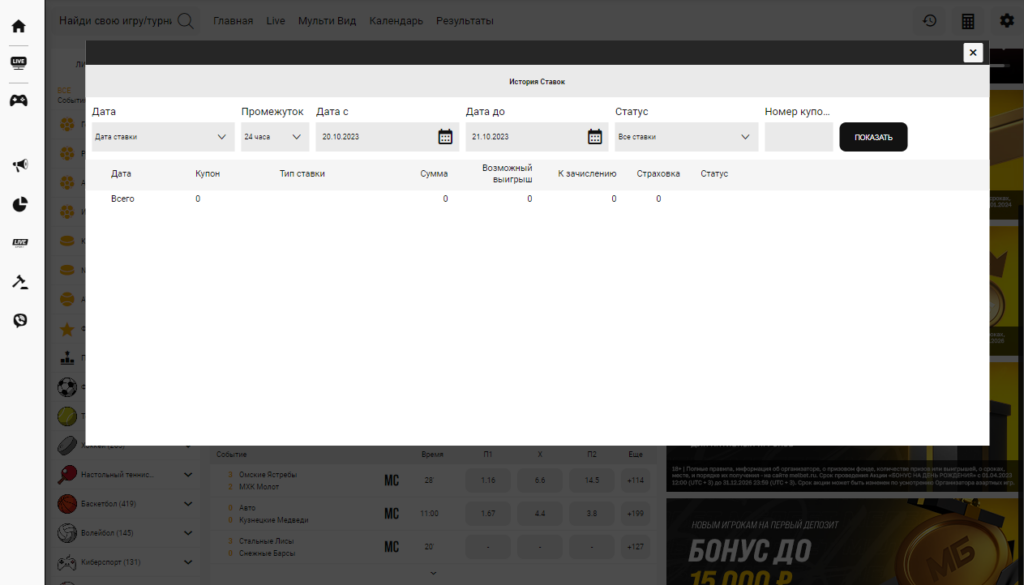Screen dimensions: 1024x585
Task: Expand the Настольный теннис category
Action: point(188,475)
